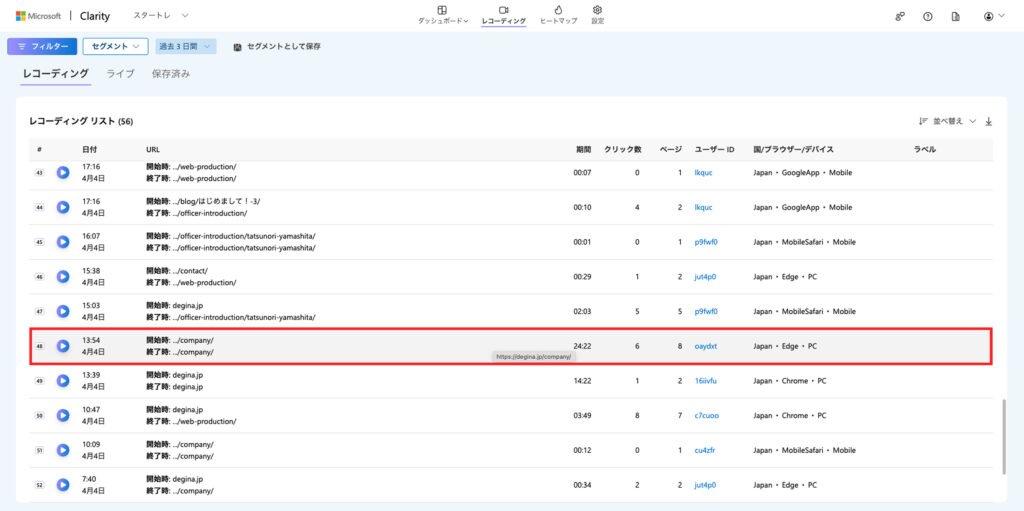1024x511 pixels.
Task: Change the 過去 3 日間 date range
Action: click(x=185, y=46)
